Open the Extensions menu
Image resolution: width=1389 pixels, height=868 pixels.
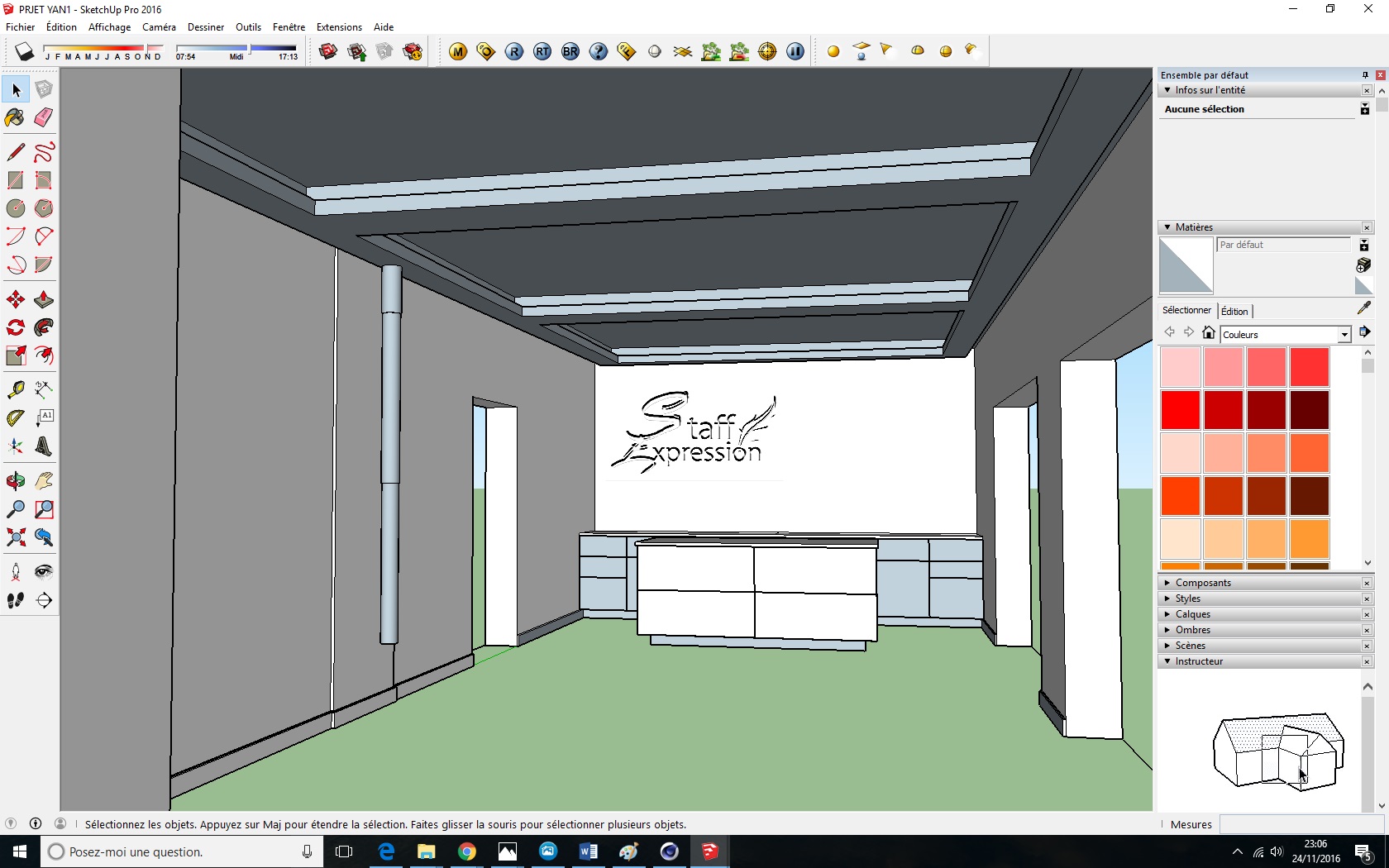coord(339,27)
